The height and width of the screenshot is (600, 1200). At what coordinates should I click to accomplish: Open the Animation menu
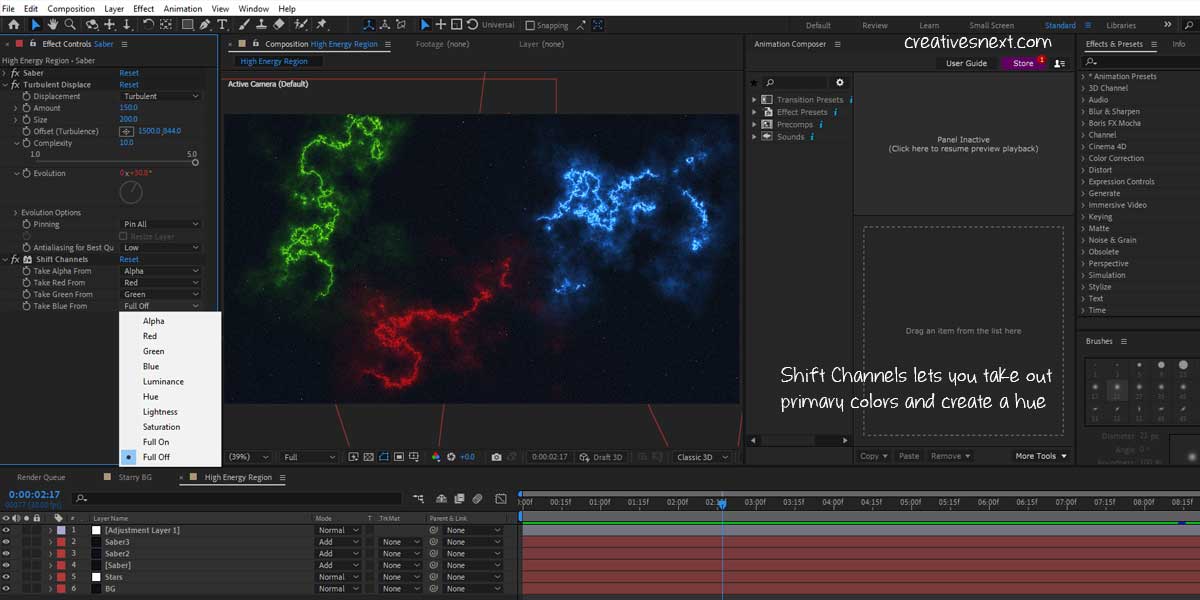(x=182, y=8)
